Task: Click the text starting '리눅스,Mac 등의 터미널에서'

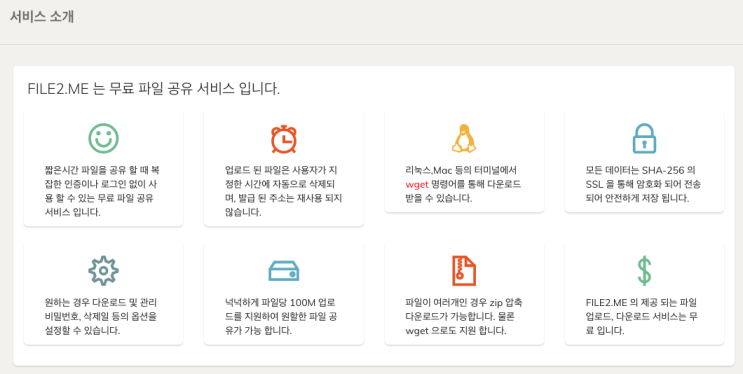Action: (x=464, y=184)
